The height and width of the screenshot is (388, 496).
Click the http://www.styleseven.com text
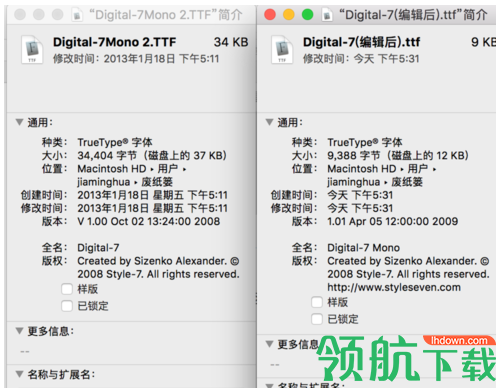(x=394, y=287)
